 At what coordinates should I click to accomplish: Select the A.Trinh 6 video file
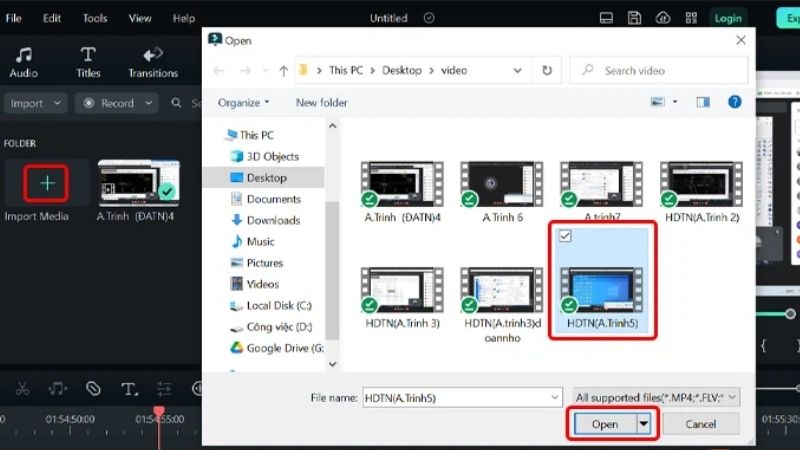[502, 192]
